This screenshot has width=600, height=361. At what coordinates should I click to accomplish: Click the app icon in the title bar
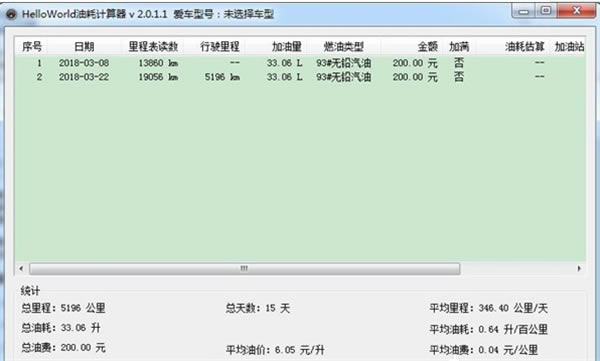pos(11,14)
